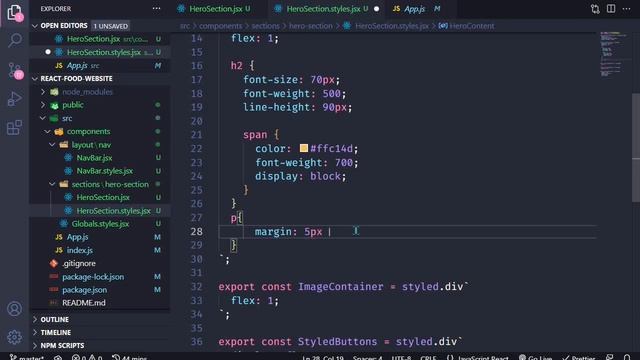Open the Explorer view in the activity bar
The width and height of the screenshot is (640, 360).
point(14,13)
